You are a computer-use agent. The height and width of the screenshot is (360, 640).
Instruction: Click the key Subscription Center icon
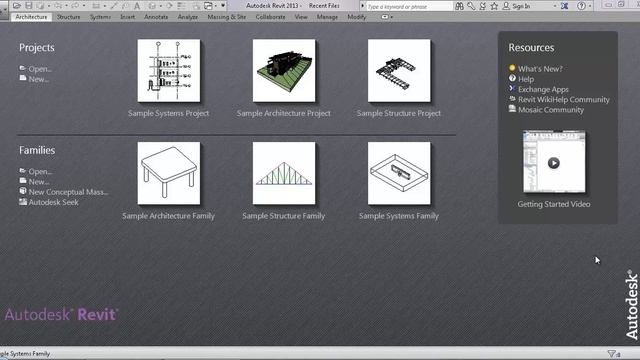471,6
